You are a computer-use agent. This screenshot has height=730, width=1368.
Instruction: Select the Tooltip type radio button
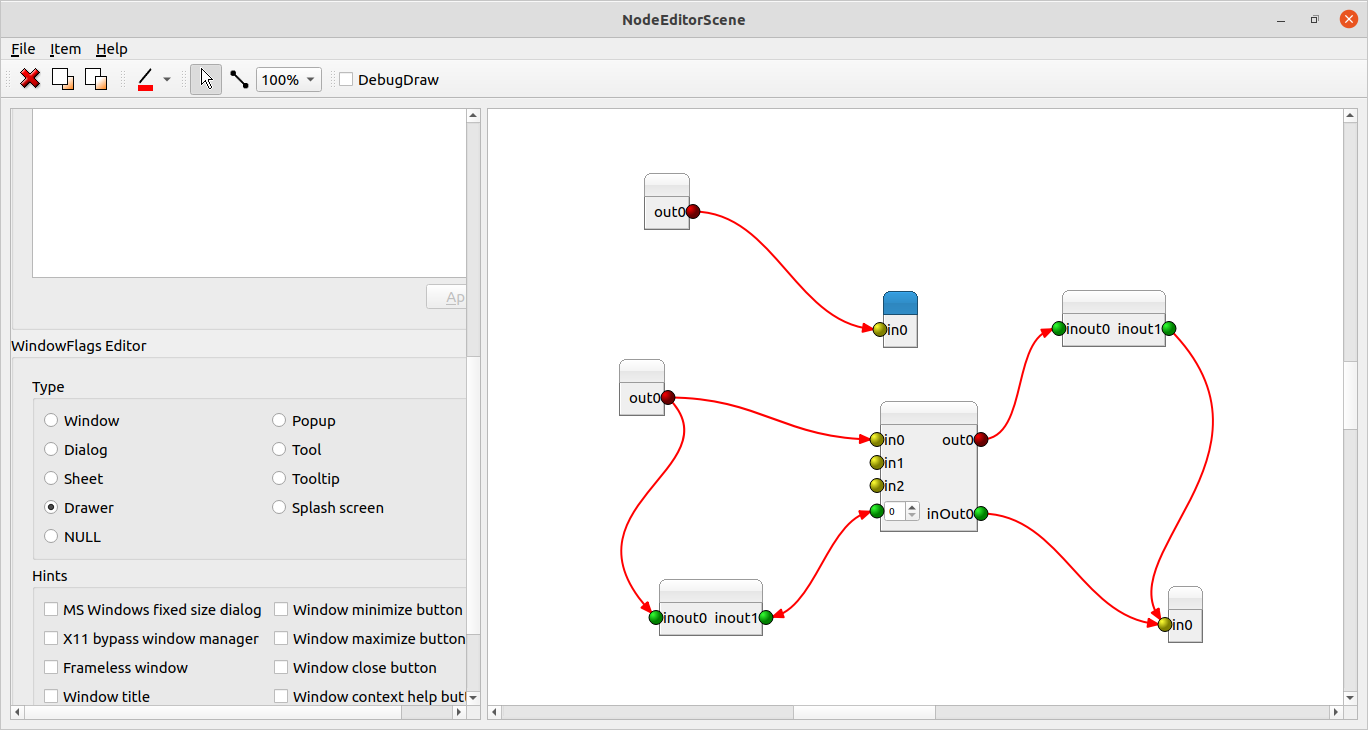point(279,479)
